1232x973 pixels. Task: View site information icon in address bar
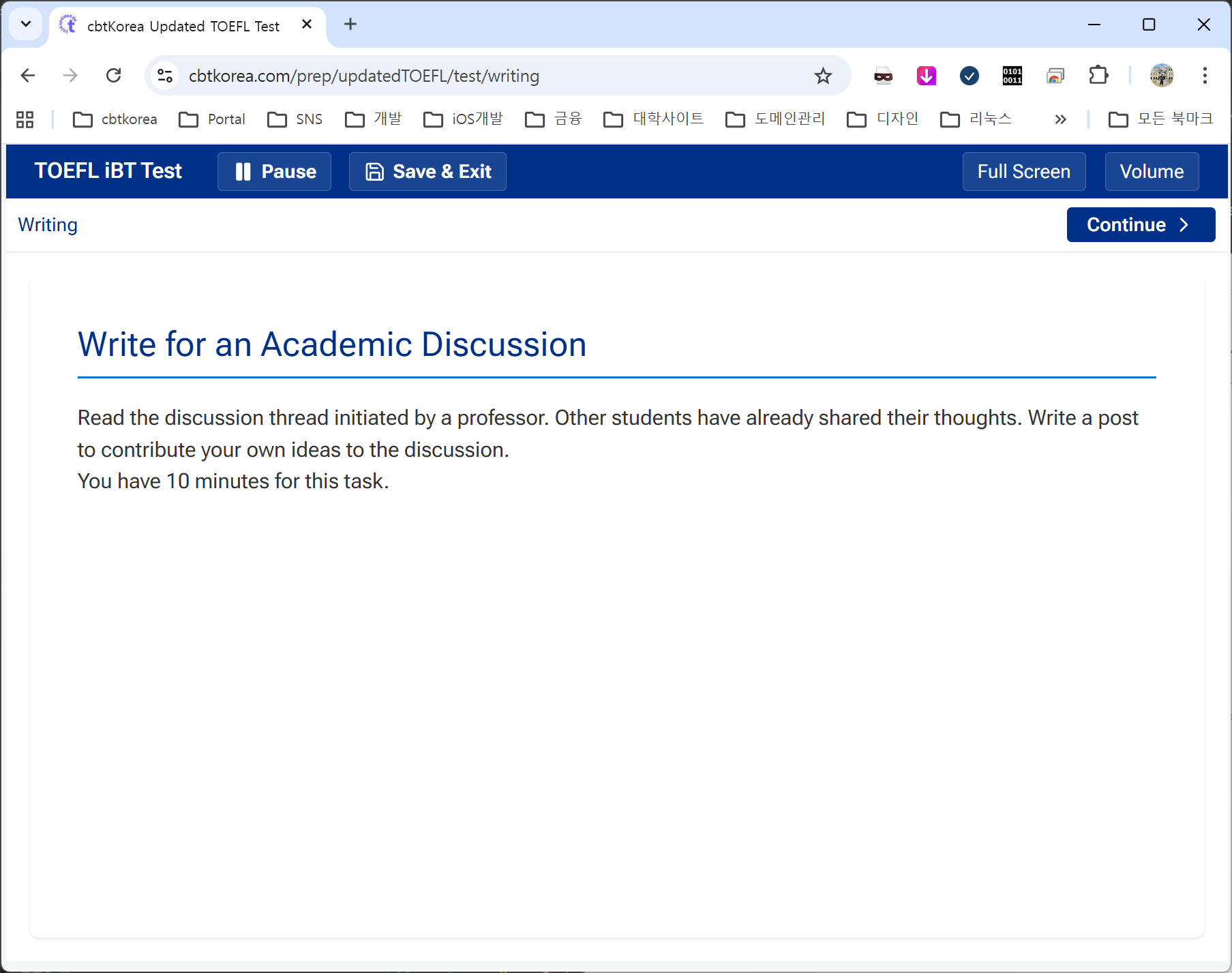[165, 76]
